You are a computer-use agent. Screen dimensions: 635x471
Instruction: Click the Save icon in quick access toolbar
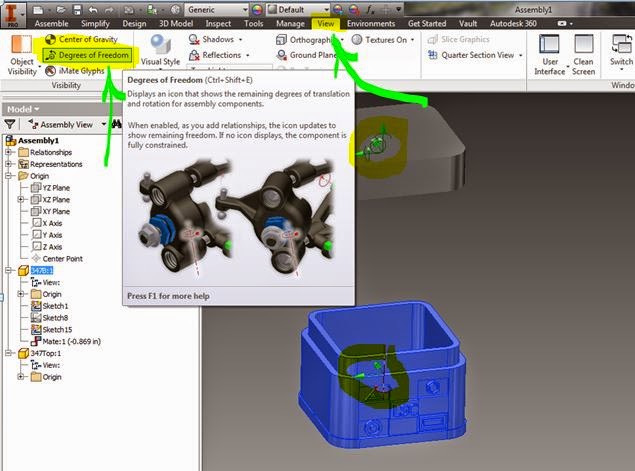point(77,9)
